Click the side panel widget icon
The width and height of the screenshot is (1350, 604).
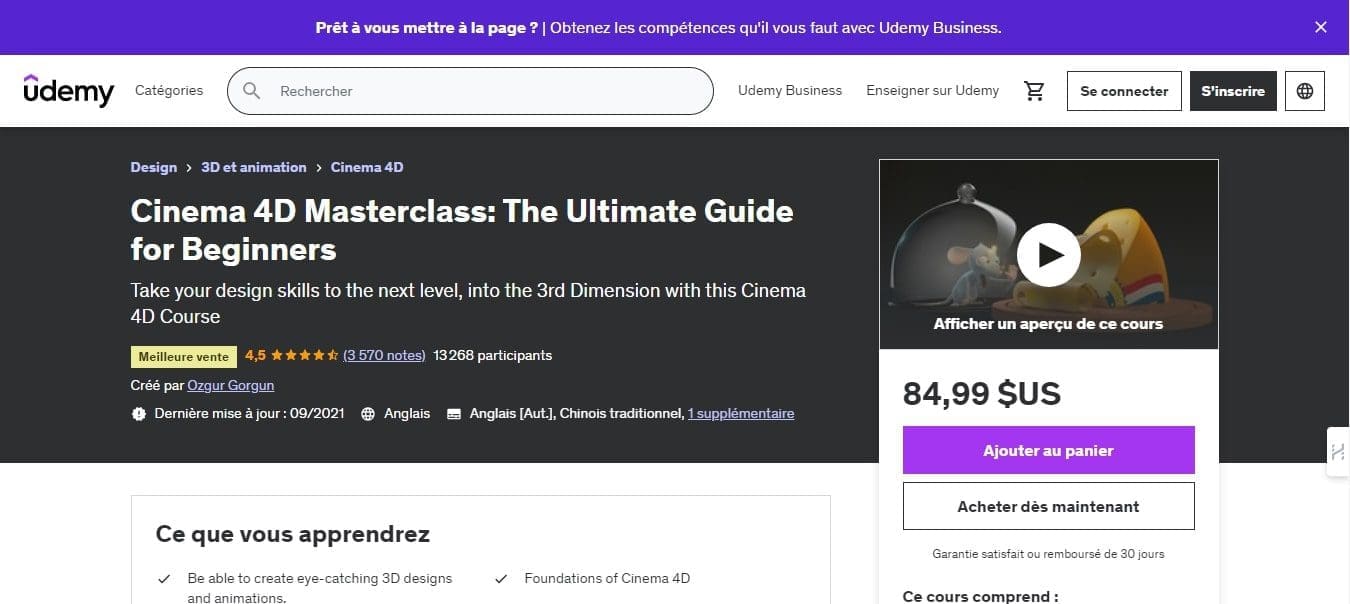1338,452
